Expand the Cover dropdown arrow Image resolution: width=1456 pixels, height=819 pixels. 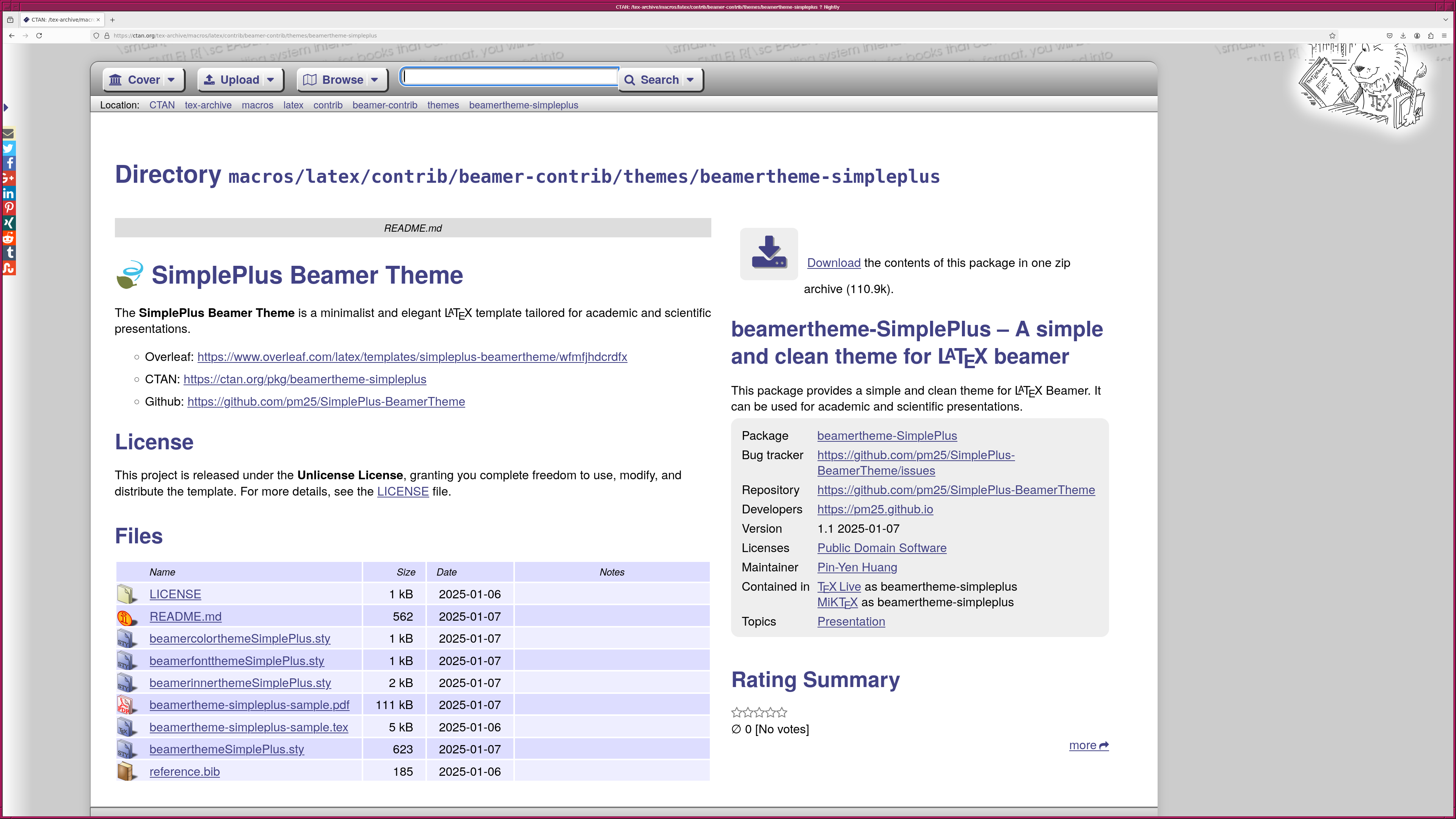[x=171, y=80]
